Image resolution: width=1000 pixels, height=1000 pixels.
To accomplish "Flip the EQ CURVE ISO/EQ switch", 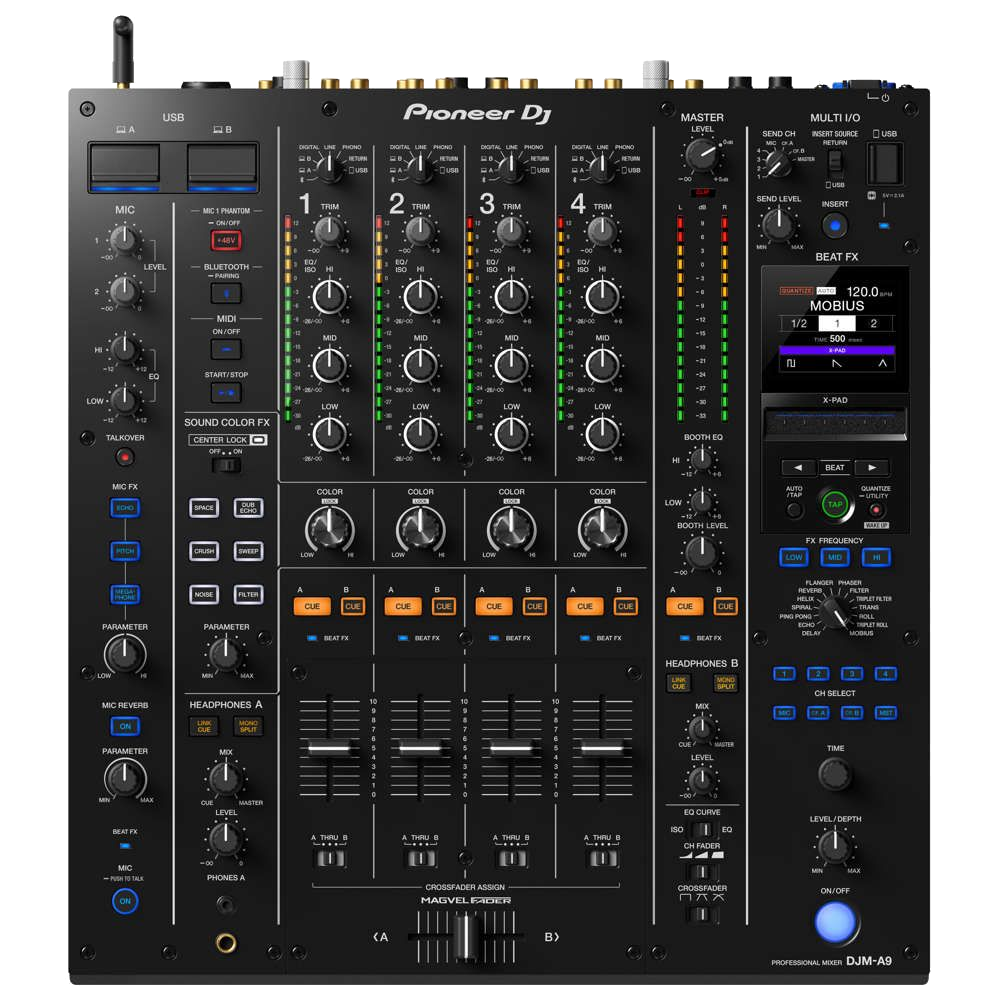I will pos(702,829).
